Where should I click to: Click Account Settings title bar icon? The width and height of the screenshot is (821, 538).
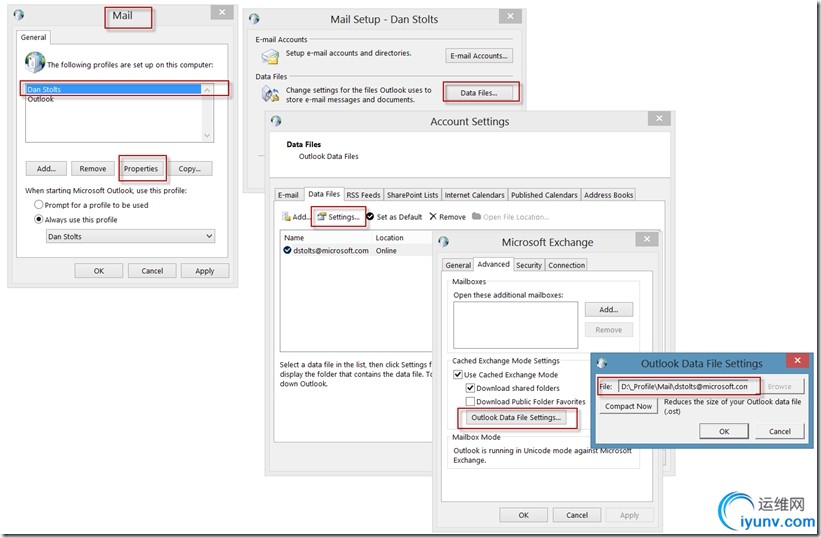pos(276,121)
